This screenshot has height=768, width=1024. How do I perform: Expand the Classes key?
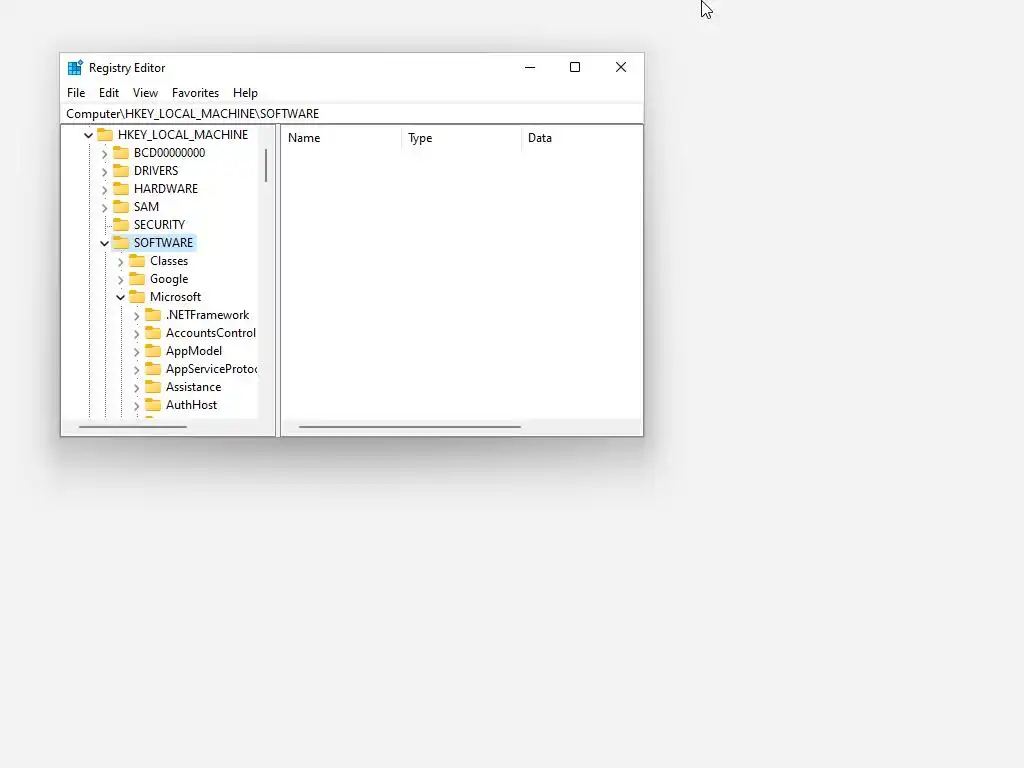point(120,262)
